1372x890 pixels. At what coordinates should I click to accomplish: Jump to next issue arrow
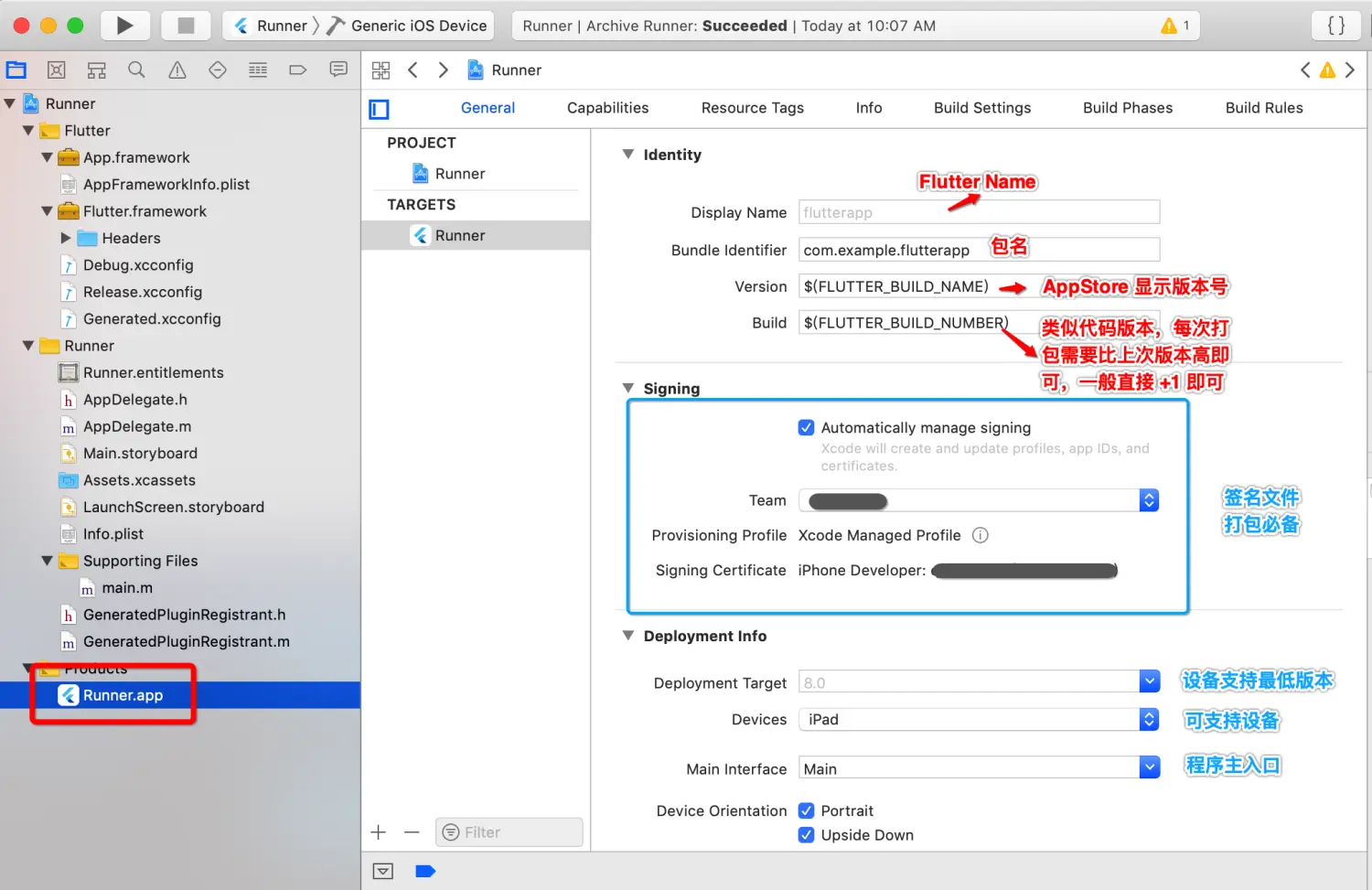point(1350,70)
